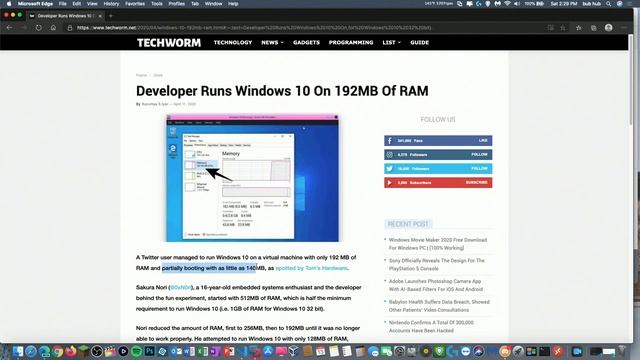Open the App Store from the Dock

268,351
